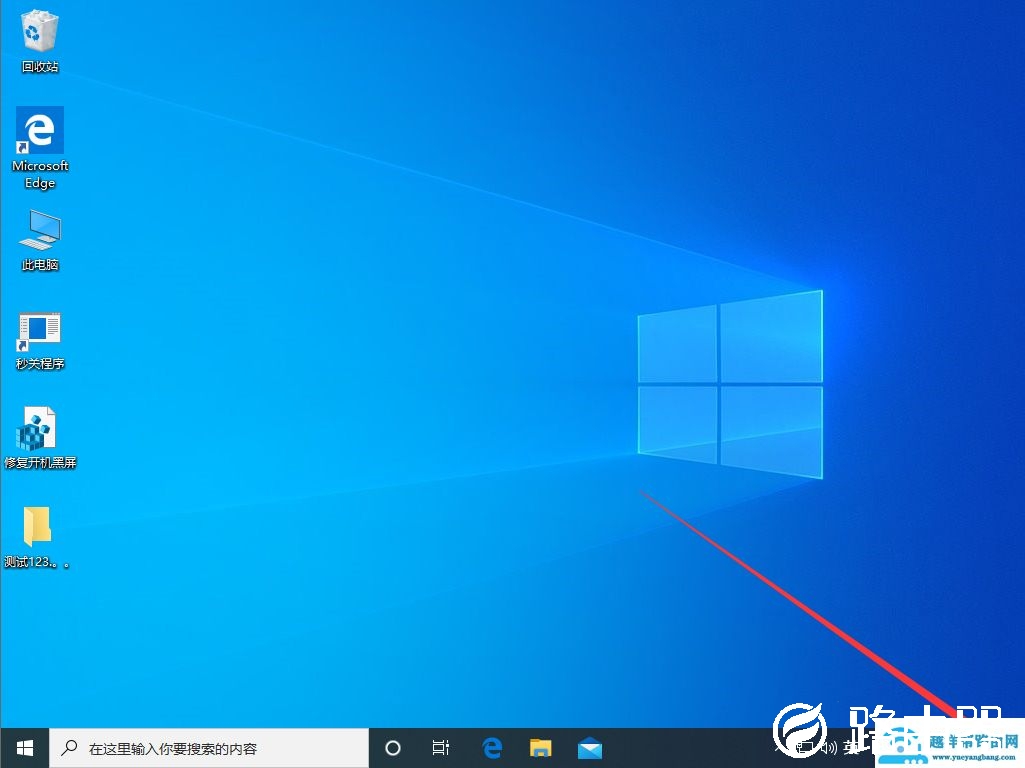Open Task View from the taskbar
The image size is (1025, 768).
pyautogui.click(x=441, y=748)
